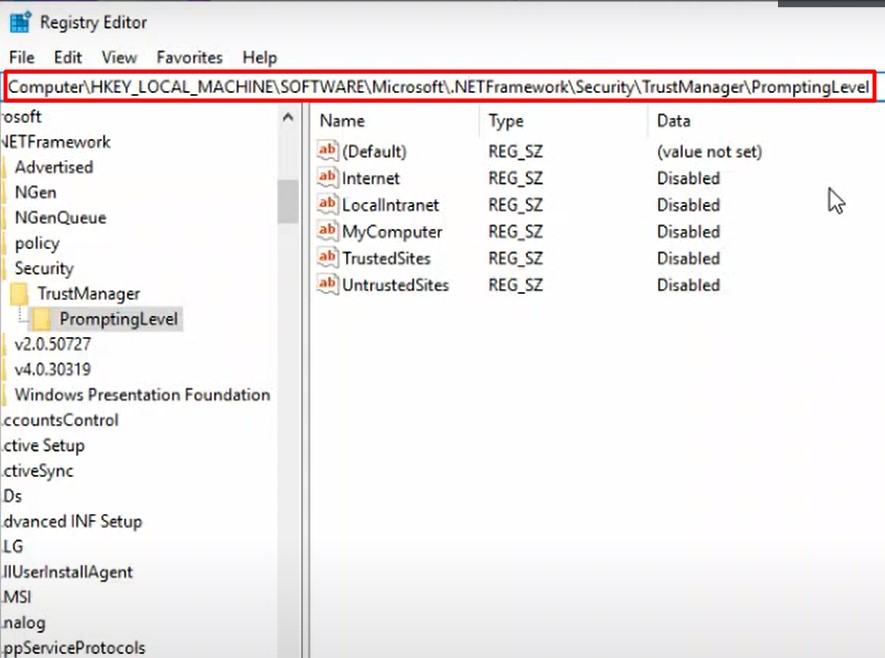
Task: Click the Registry Editor app icon in title bar
Action: (20, 23)
